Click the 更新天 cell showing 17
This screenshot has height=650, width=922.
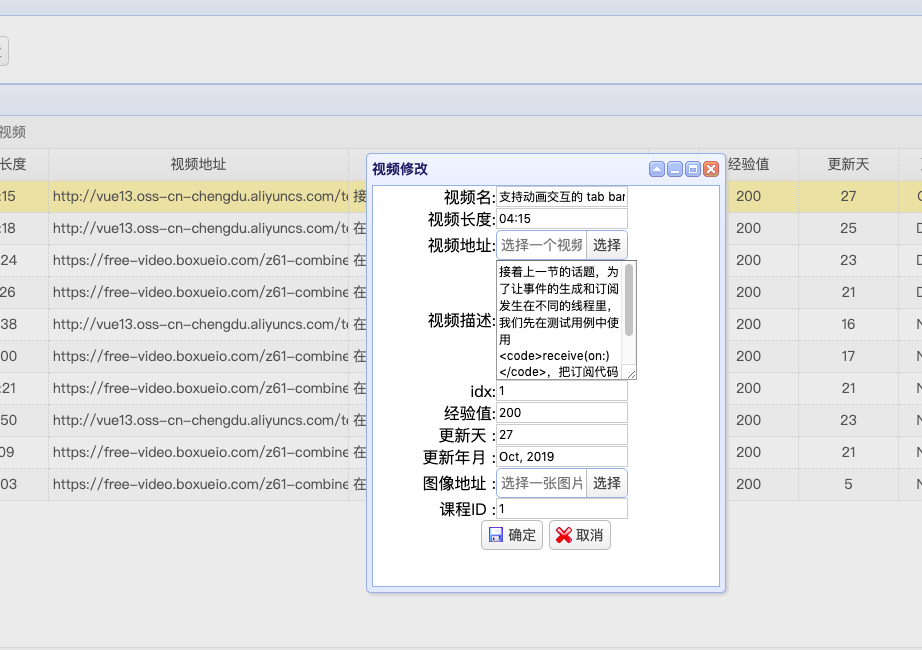848,356
